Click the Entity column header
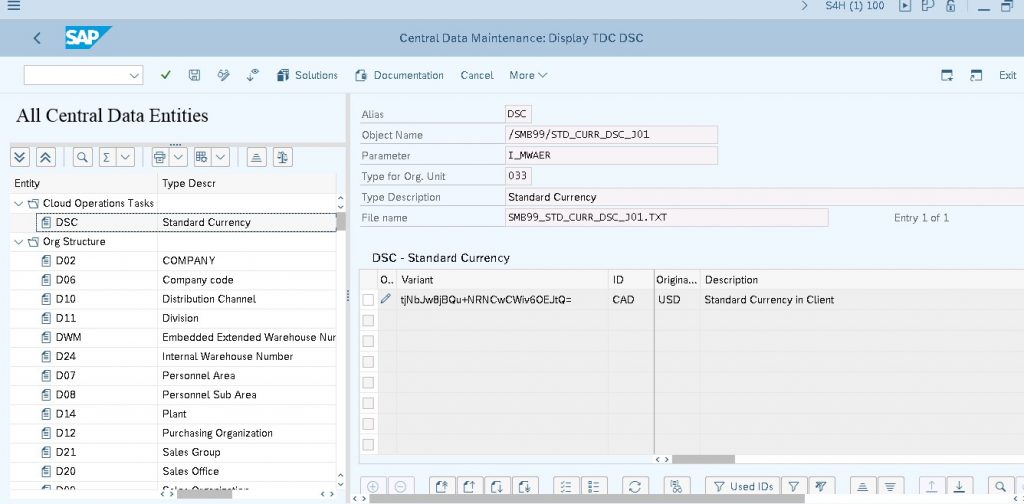The width and height of the screenshot is (1024, 504). (x=84, y=183)
